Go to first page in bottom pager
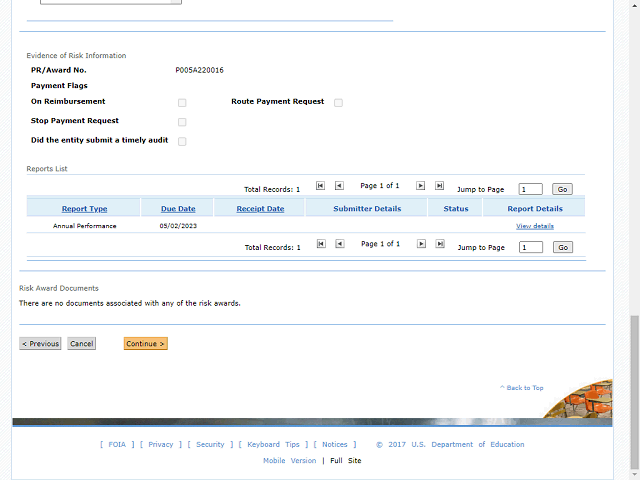This screenshot has height=480, width=640. tap(321, 244)
